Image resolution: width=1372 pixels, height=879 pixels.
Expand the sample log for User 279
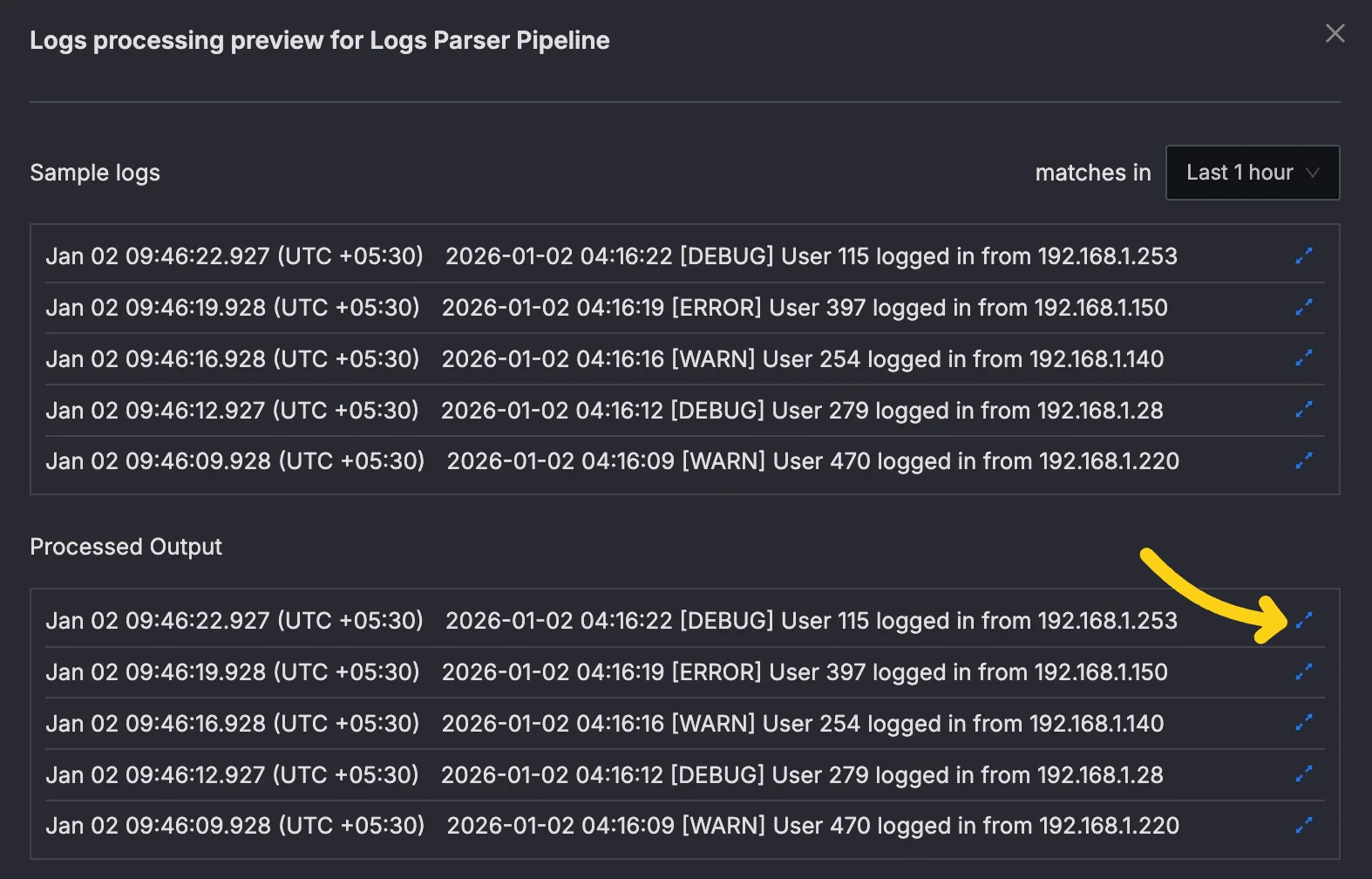[1304, 410]
